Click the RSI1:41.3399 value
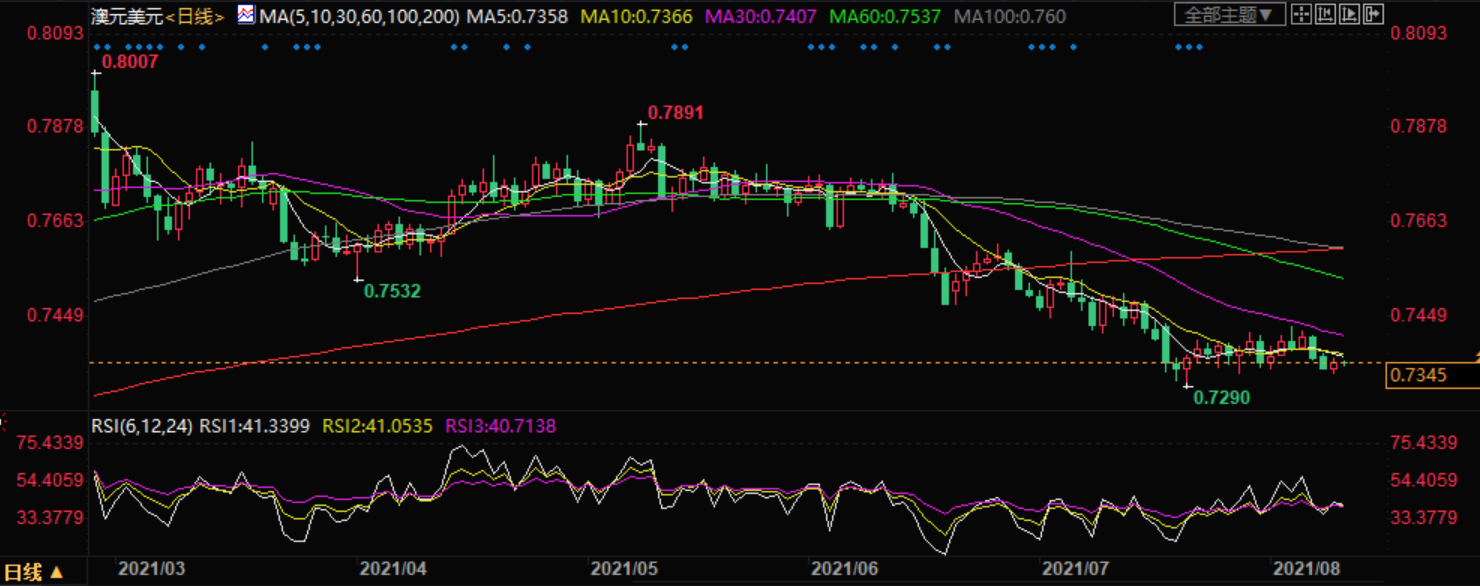This screenshot has height=586, width=1480. (x=255, y=426)
